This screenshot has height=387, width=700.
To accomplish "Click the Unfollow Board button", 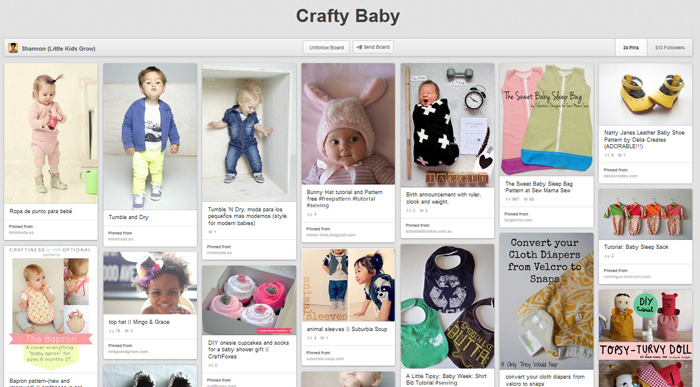I will (x=326, y=47).
